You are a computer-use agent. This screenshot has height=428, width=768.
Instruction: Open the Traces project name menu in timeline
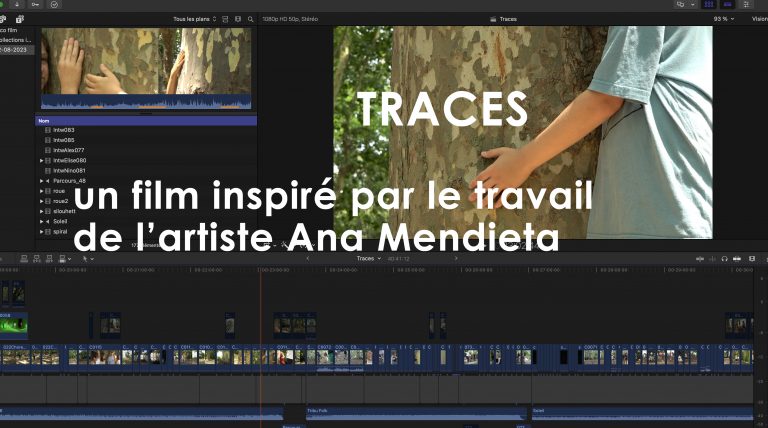(369, 258)
